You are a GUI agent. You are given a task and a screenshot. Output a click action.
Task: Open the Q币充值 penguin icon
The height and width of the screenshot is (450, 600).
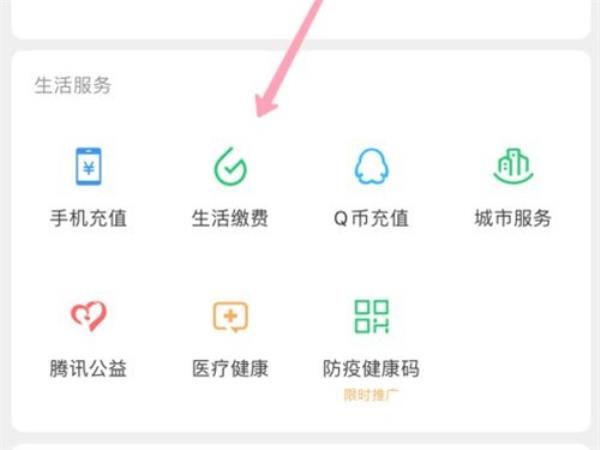(372, 166)
